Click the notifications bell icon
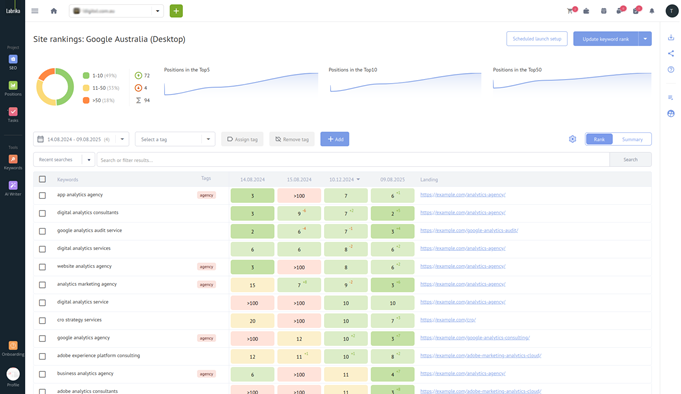Image resolution: width=681 pixels, height=394 pixels. (x=651, y=11)
